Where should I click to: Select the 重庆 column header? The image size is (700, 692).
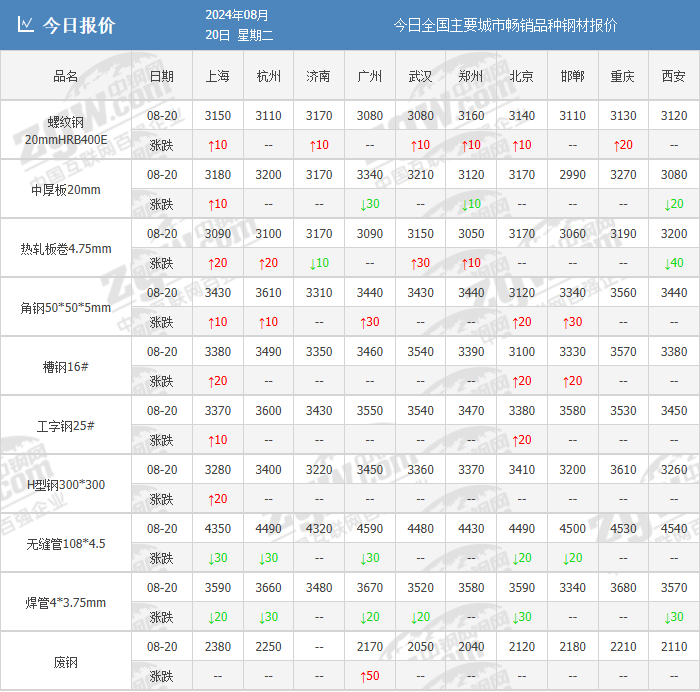tap(623, 76)
